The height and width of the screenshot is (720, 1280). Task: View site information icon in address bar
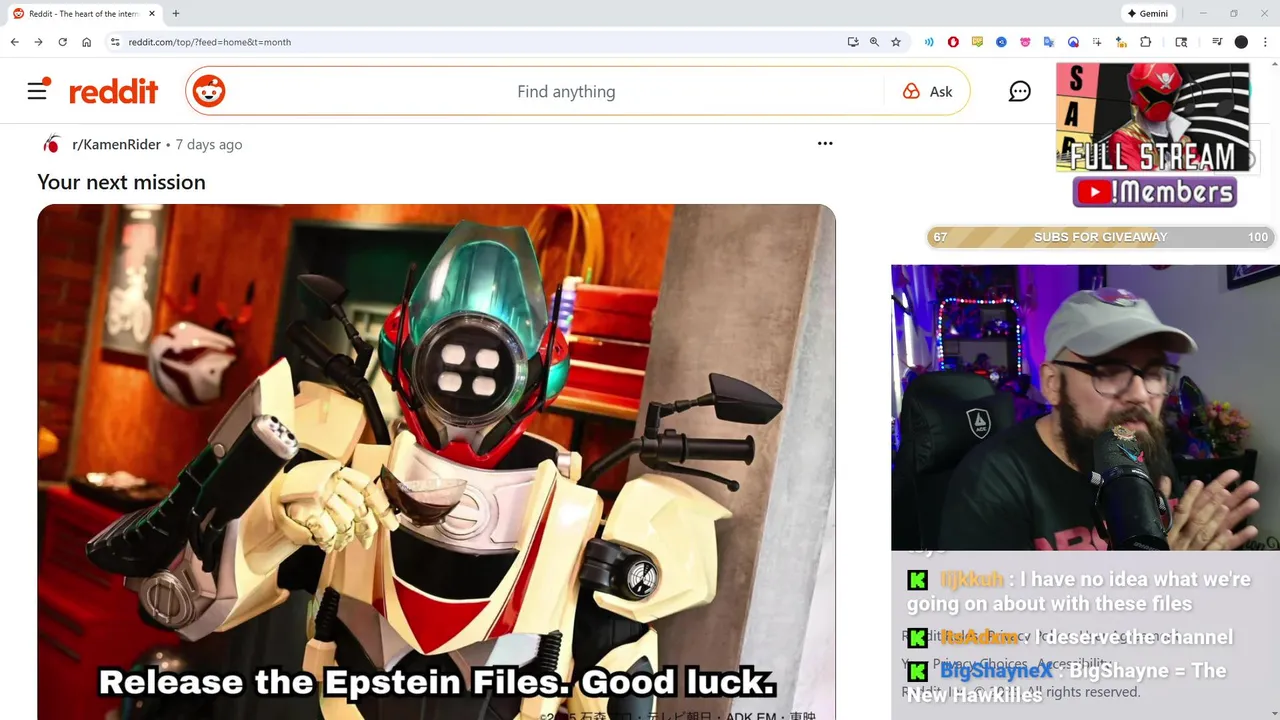115,42
